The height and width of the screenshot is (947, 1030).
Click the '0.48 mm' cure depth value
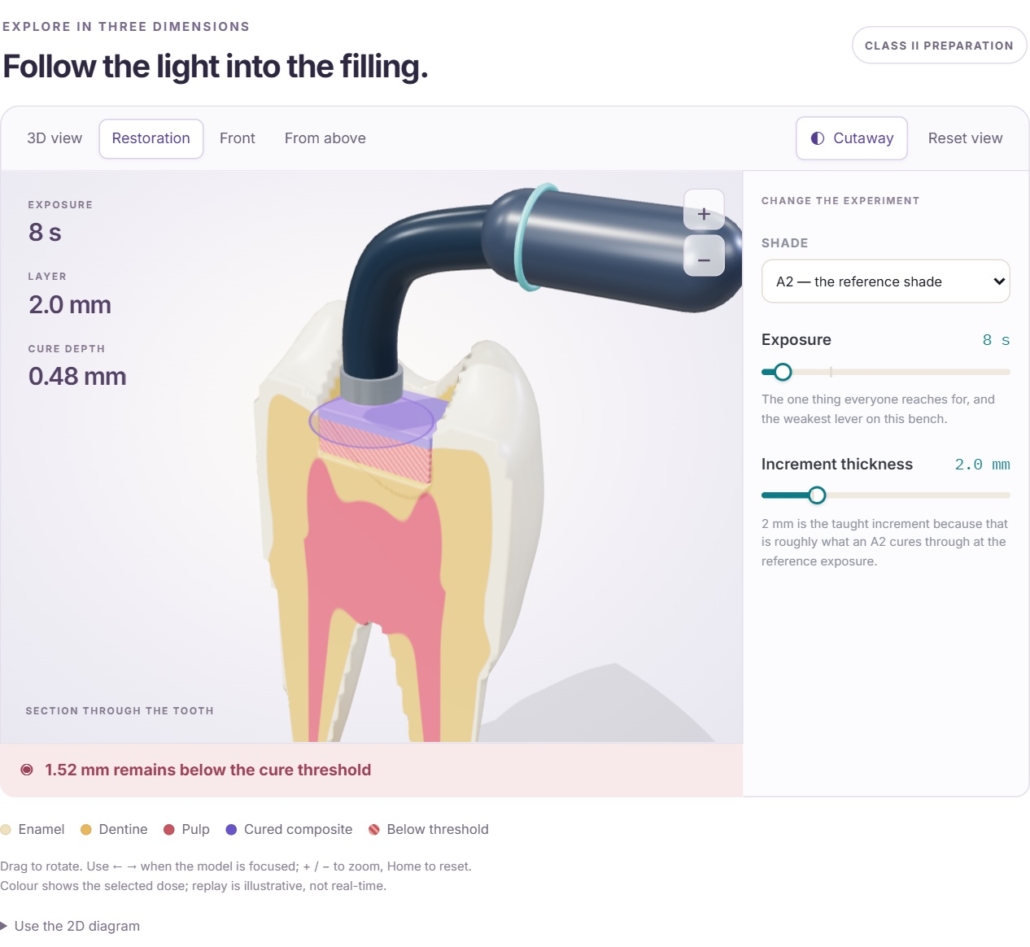[x=78, y=376]
